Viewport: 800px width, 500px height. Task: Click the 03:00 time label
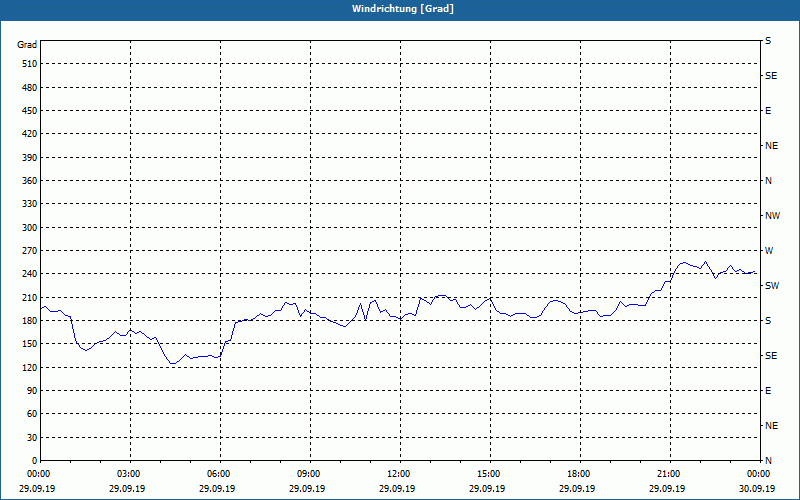tap(130, 474)
